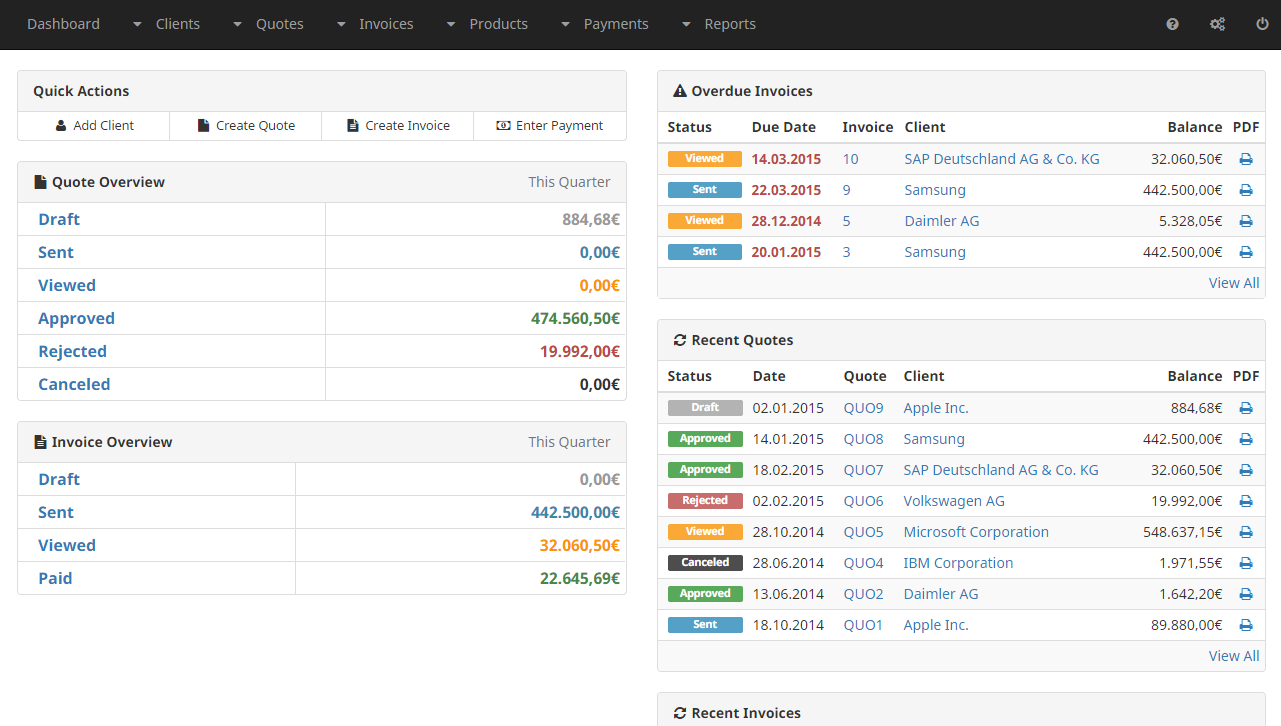Open the Clients dropdown menu
1281x726 pixels.
pos(166,24)
